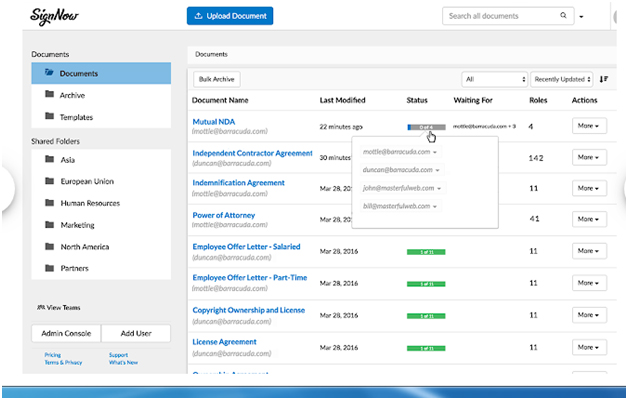The height and width of the screenshot is (400, 628).
Task: Open the Marketing shared folder
Action: 101,225
